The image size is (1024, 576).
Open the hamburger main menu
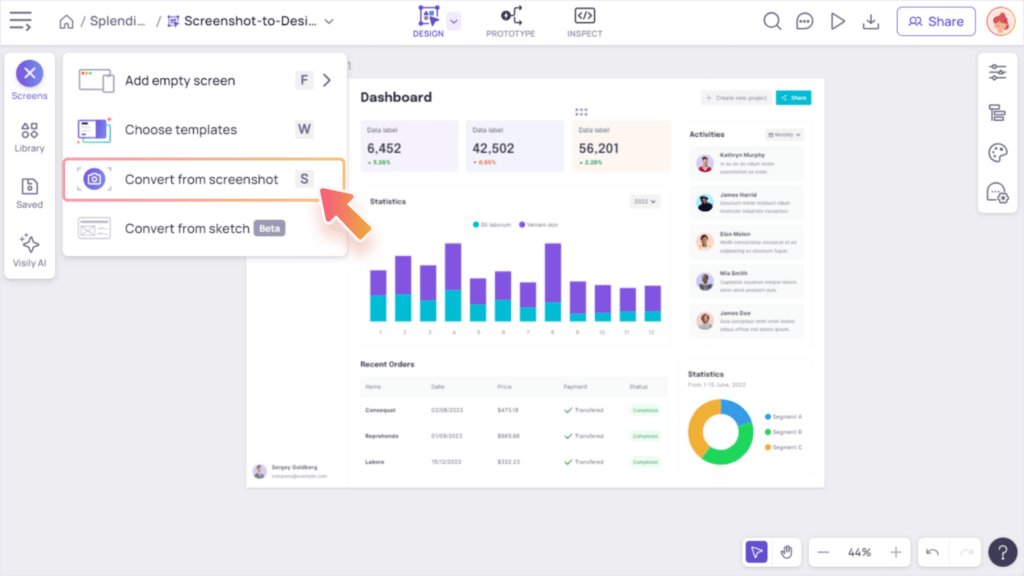(20, 21)
